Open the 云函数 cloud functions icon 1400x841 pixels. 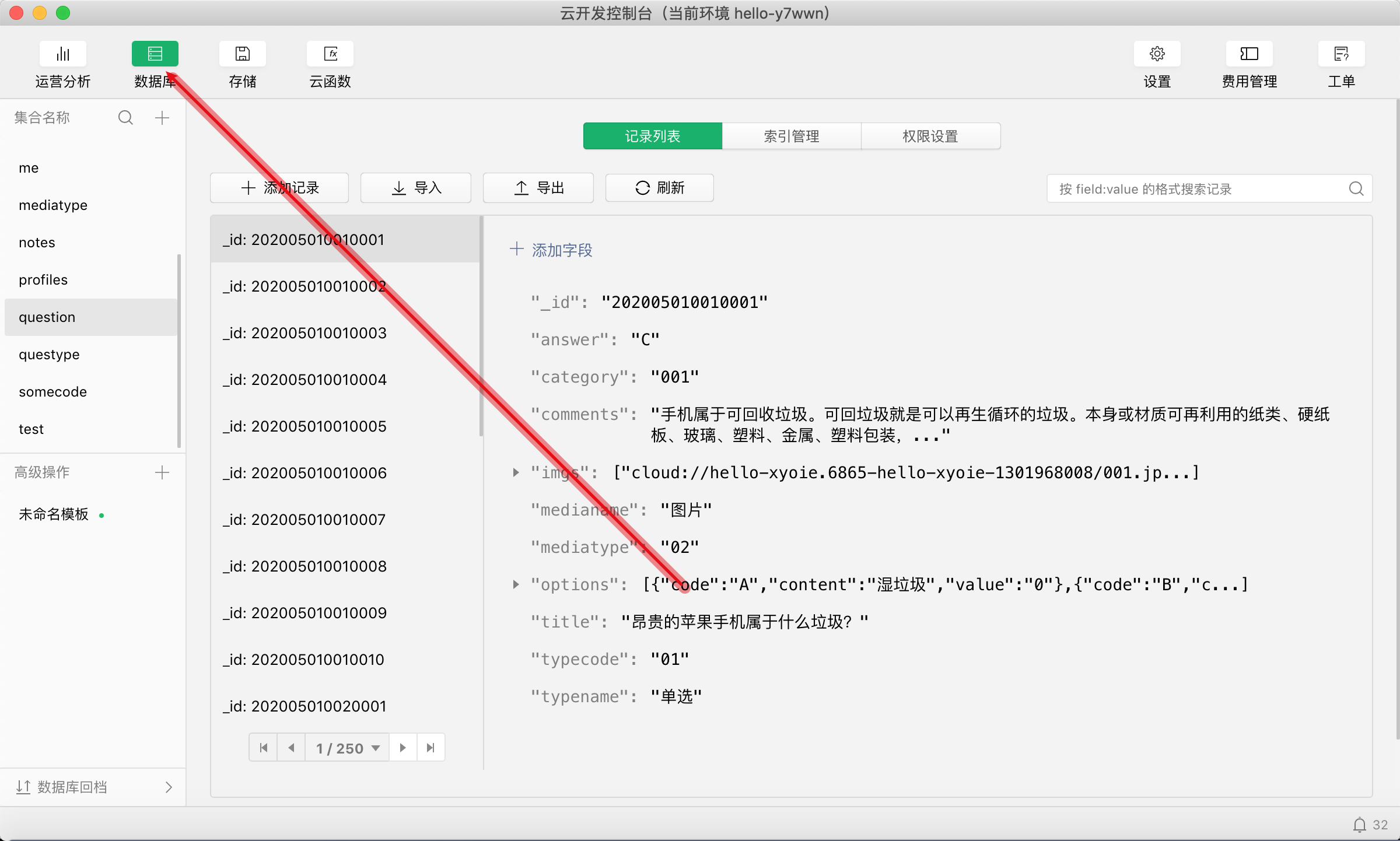(330, 54)
